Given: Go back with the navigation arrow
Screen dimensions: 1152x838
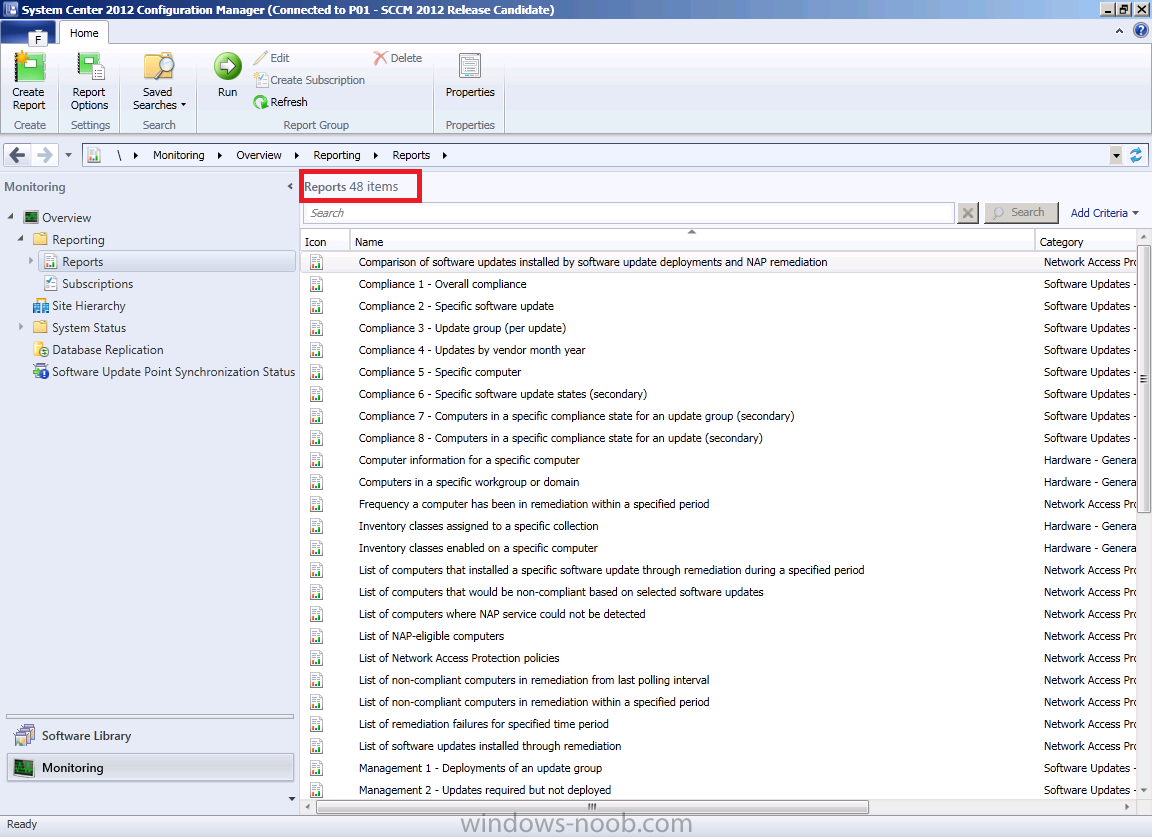Looking at the screenshot, I should 18,155.
